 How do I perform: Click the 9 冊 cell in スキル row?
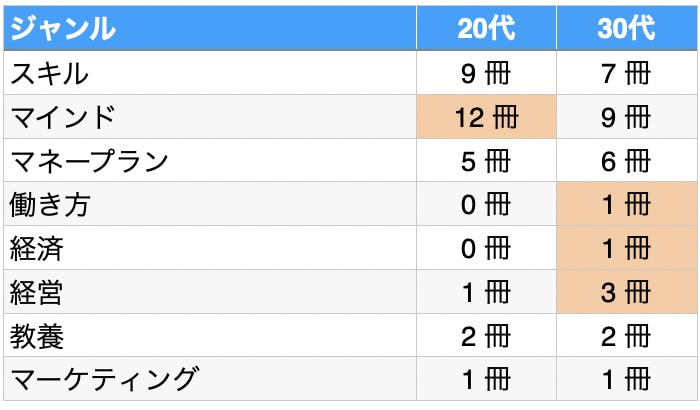(x=486, y=73)
